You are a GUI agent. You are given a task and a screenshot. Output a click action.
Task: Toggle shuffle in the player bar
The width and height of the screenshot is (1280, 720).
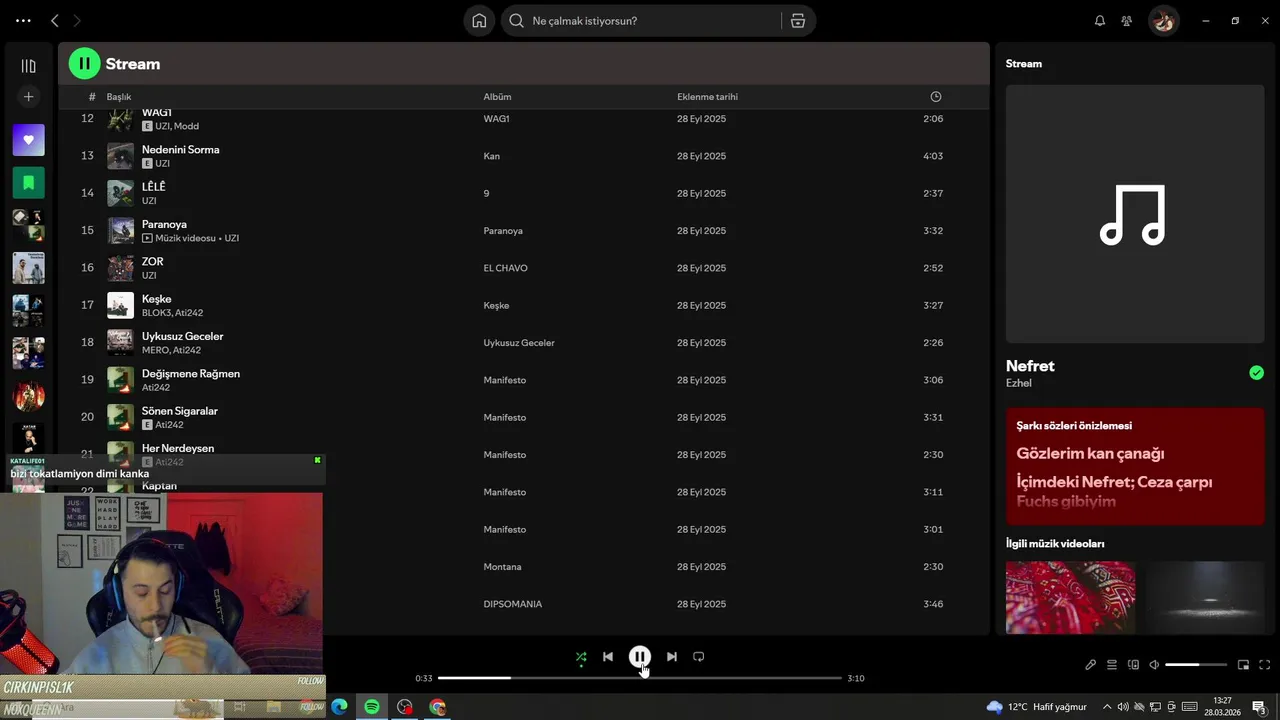581,657
